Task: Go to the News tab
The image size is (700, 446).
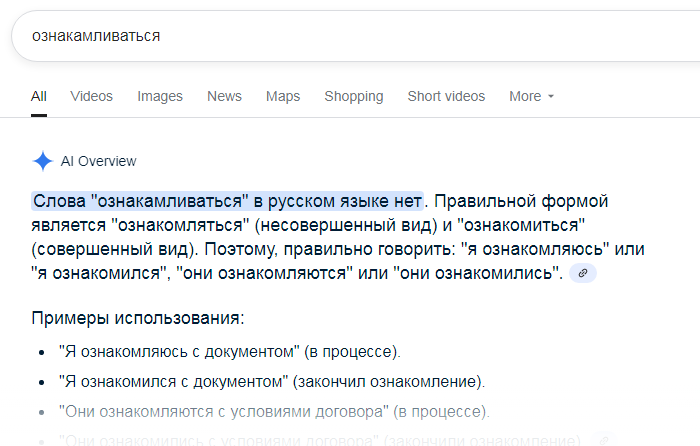Action: point(224,96)
